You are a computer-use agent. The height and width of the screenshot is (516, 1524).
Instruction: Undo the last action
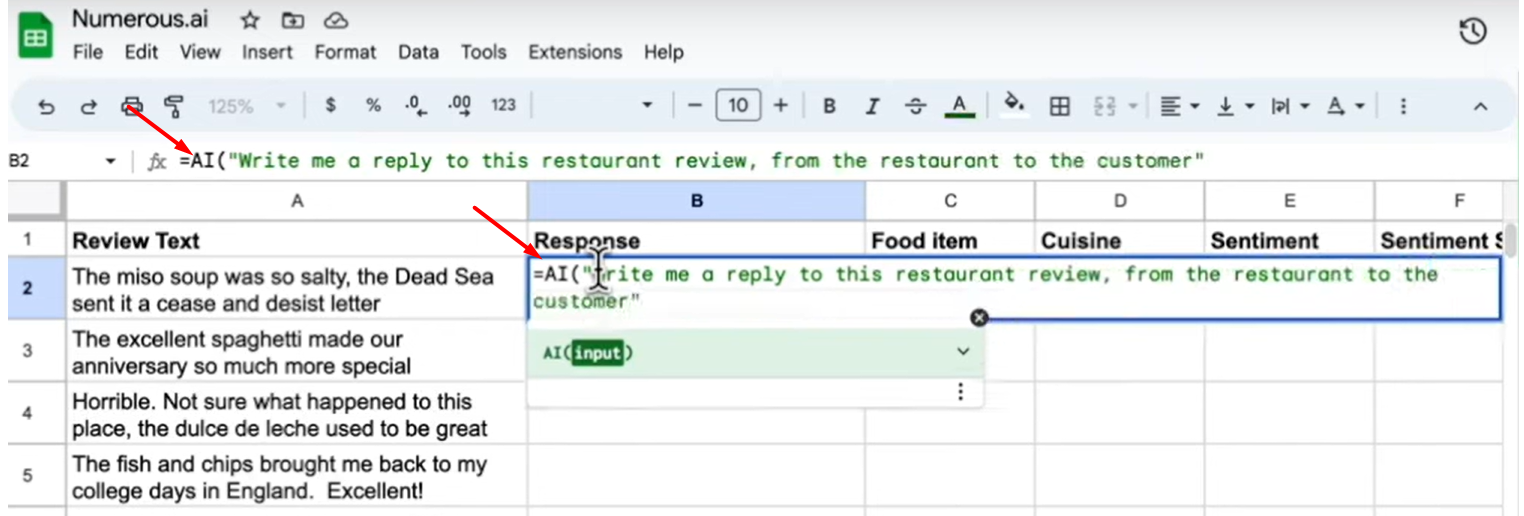[46, 106]
